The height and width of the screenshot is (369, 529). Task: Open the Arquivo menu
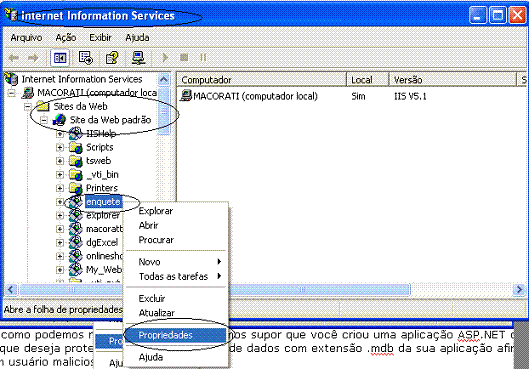pos(26,37)
